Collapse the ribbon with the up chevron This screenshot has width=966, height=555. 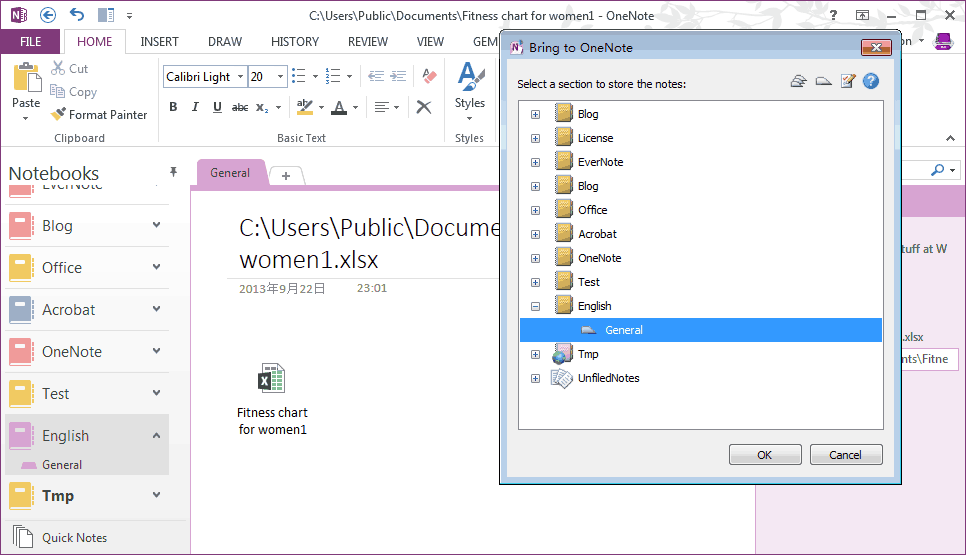click(x=951, y=138)
